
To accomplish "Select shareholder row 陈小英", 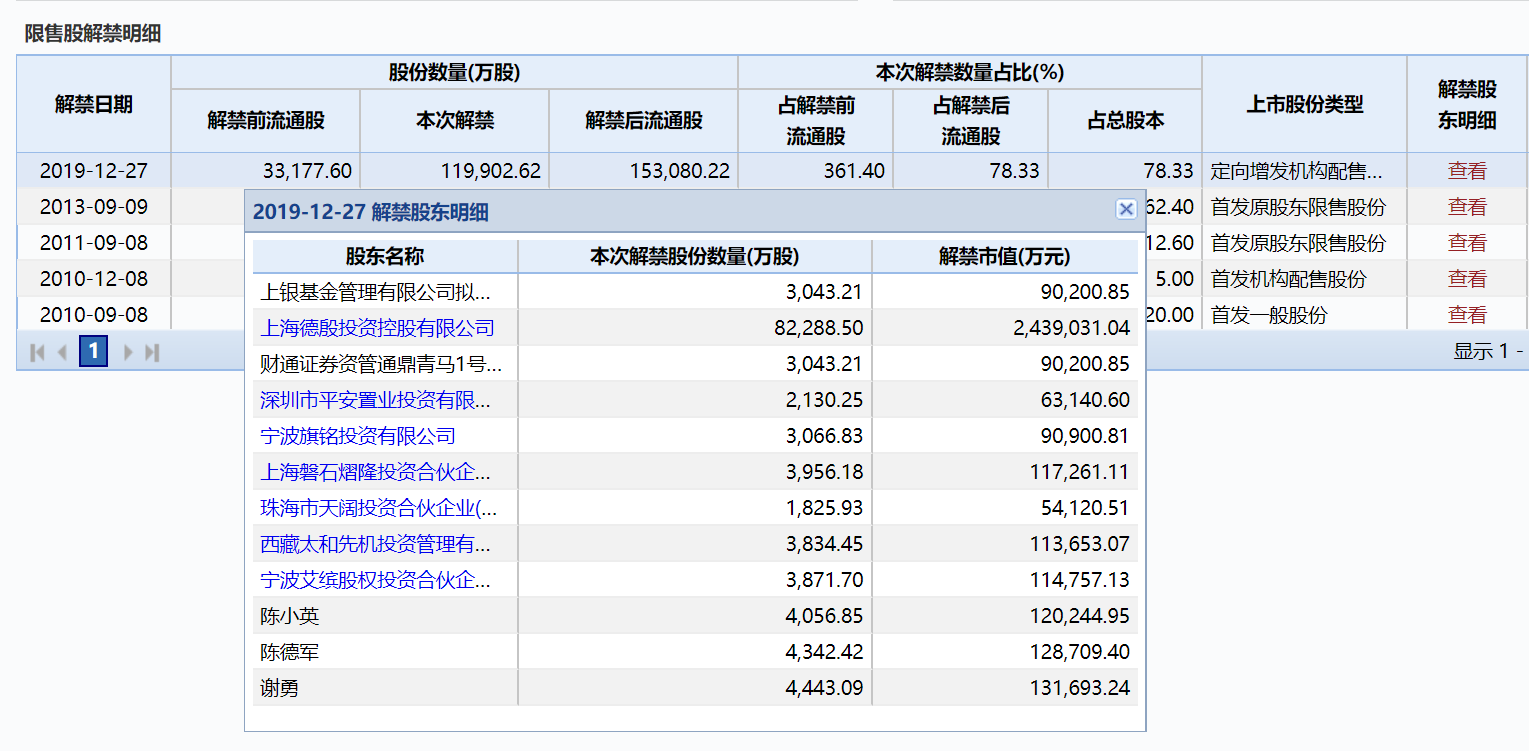I will [695, 616].
